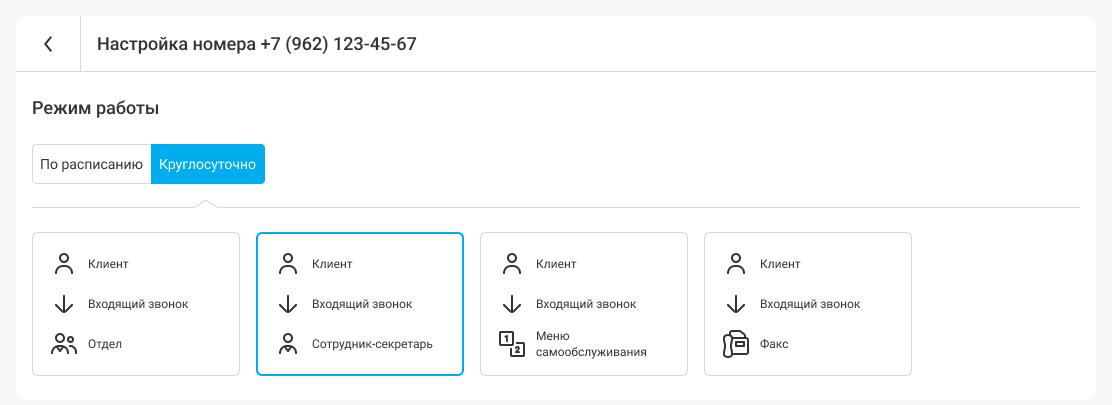Choose the Меню самообслуживания routing card

point(584,304)
